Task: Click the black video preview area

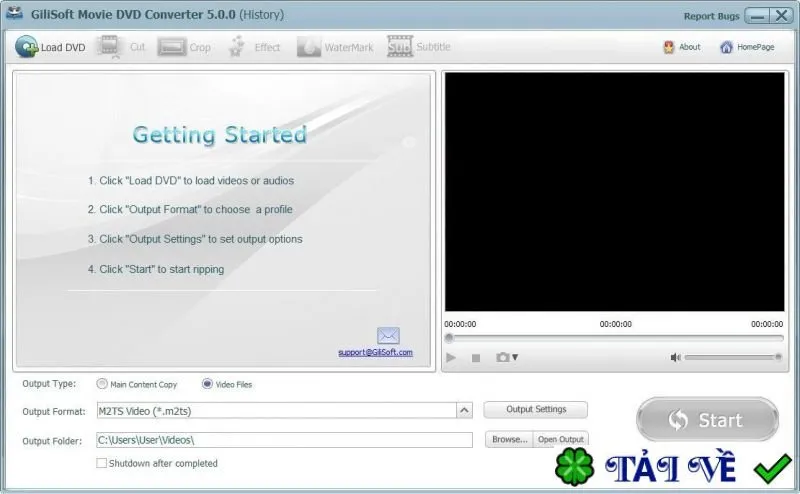Action: (x=614, y=192)
